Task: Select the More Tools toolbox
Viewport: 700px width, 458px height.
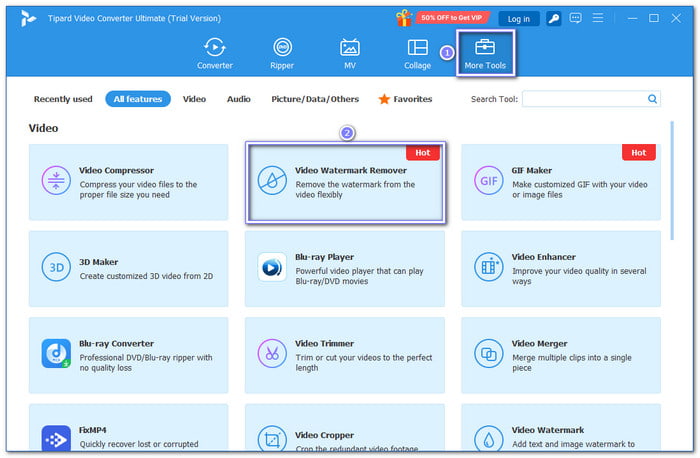Action: (485, 54)
